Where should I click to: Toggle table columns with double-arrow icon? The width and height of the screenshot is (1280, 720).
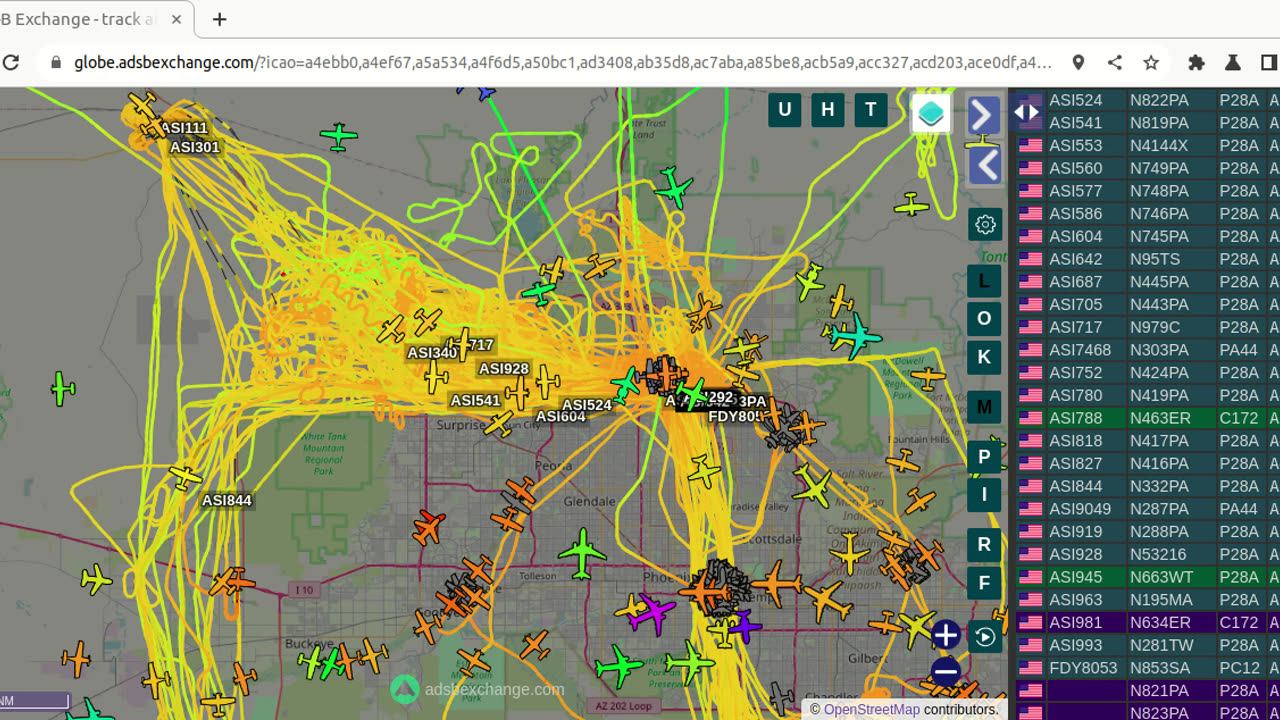[x=1027, y=112]
